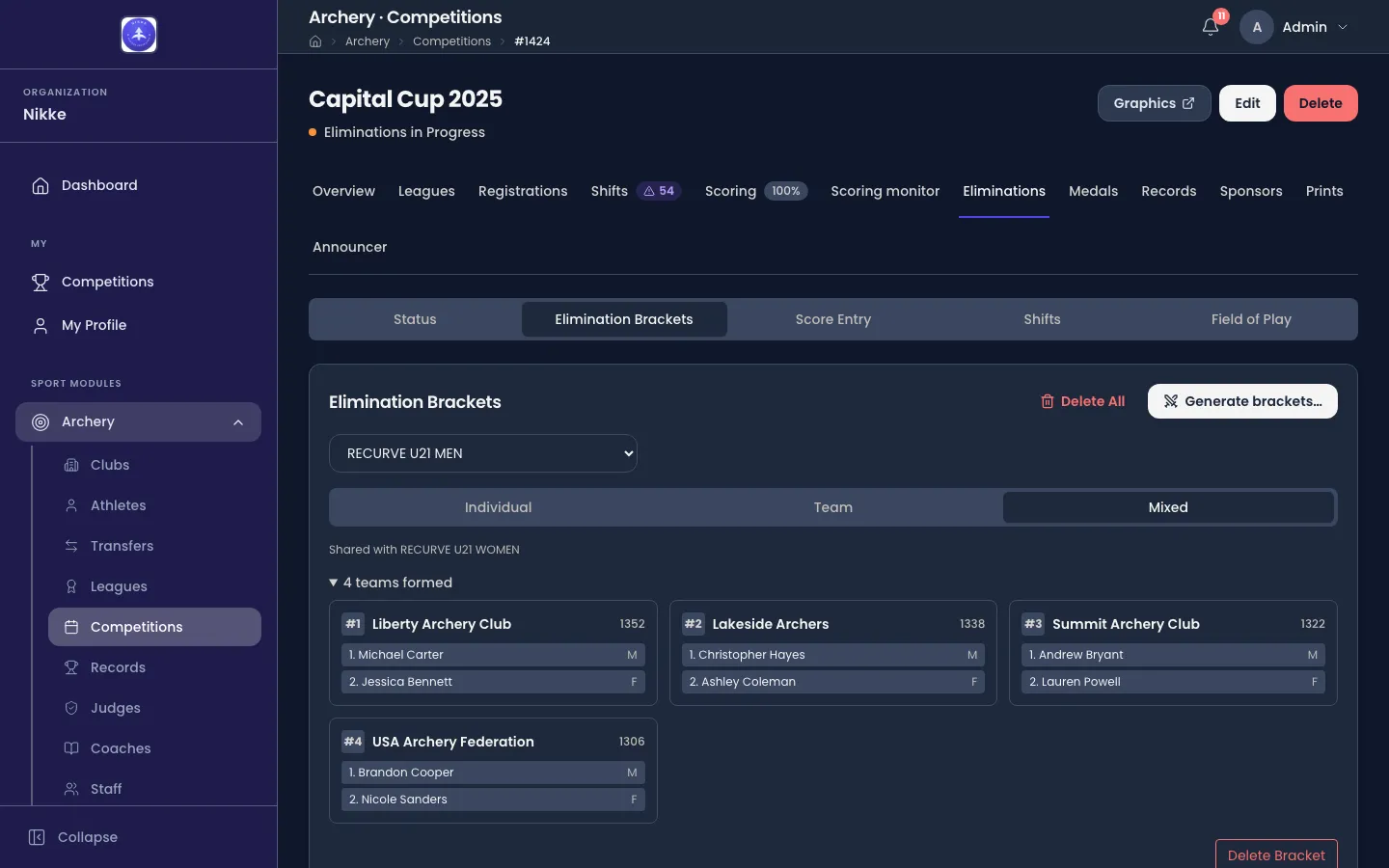Click the app logo in sidebar
Screen dimensions: 1389x868
click(139, 35)
